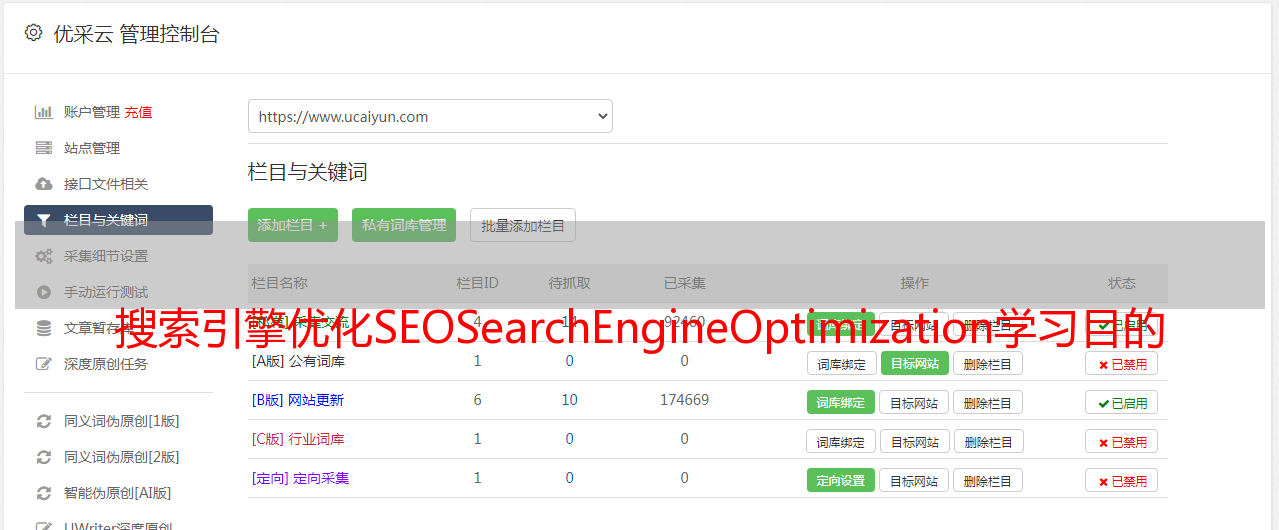Open 智能伪原创[AI版] in the sidebar
Screen dimensions: 1279x530
point(118,493)
